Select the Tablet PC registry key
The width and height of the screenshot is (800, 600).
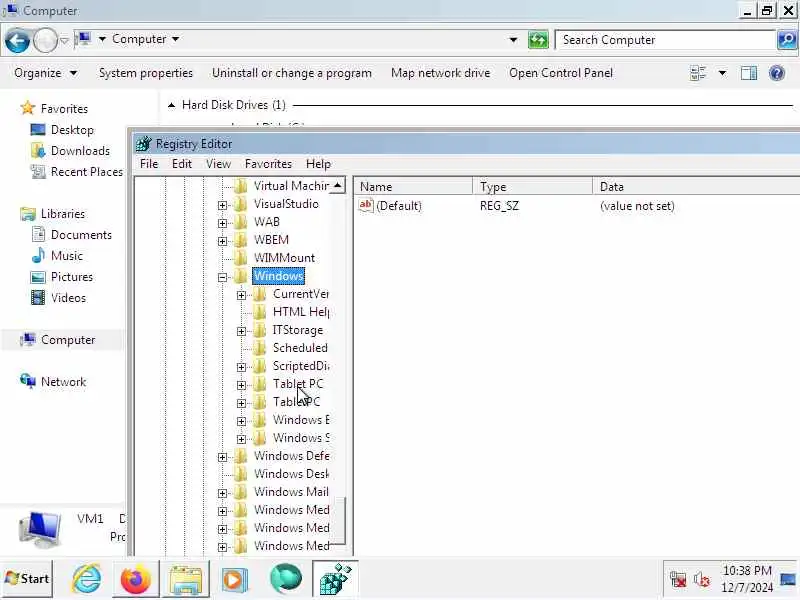pyautogui.click(x=298, y=384)
